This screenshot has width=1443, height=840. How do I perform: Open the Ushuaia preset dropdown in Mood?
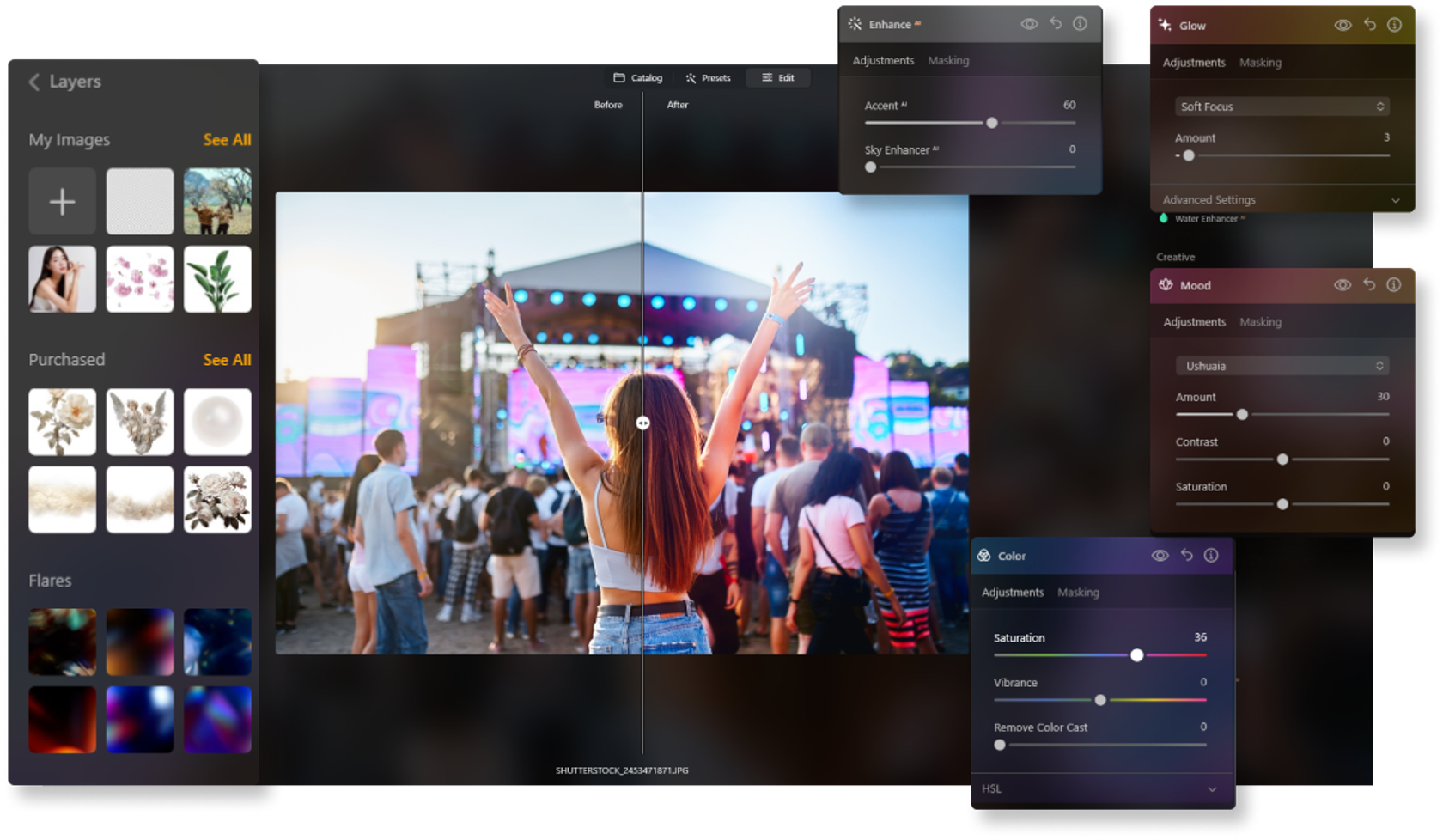coord(1282,365)
